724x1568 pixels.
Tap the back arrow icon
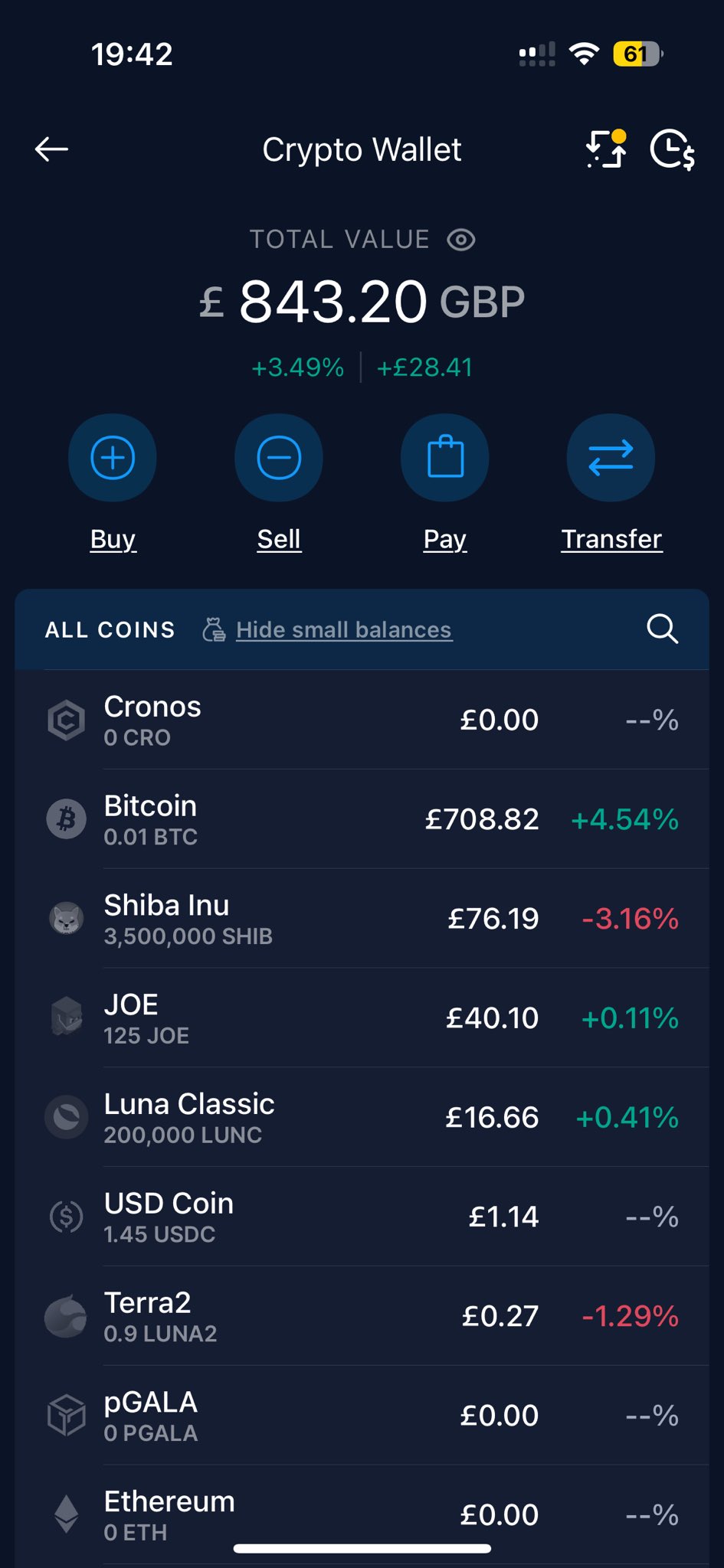pyautogui.click(x=51, y=149)
